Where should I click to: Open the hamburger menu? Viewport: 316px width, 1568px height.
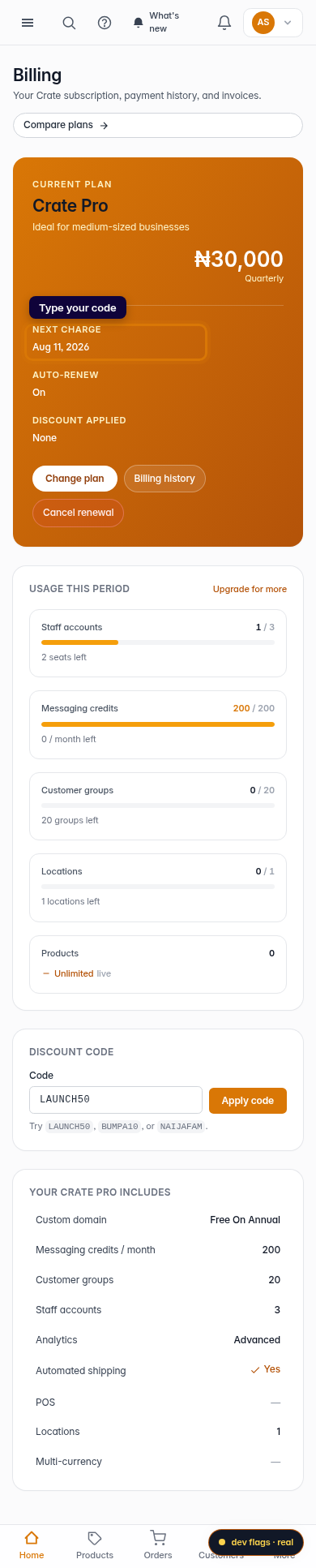[x=28, y=23]
